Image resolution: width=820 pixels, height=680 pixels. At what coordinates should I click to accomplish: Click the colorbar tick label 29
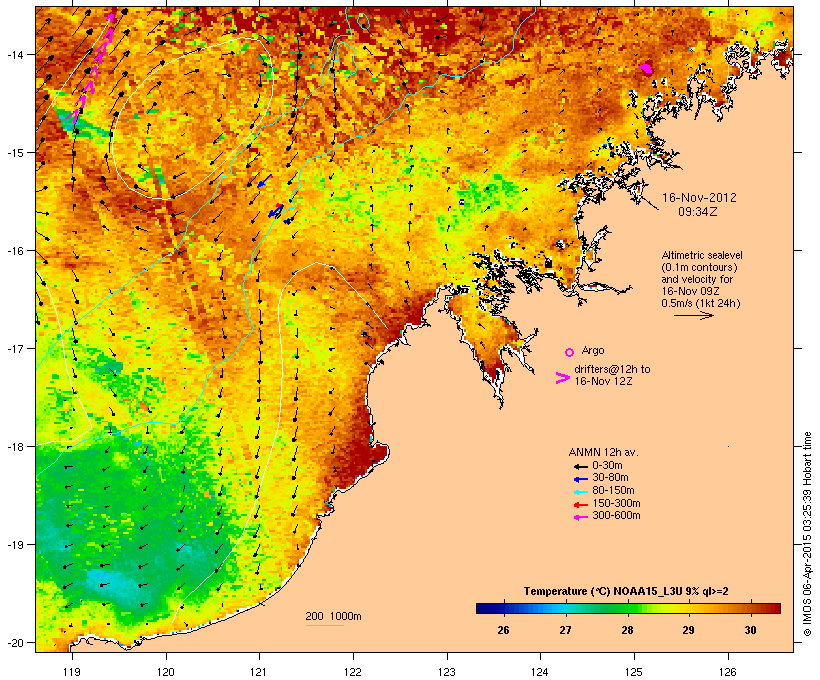click(x=689, y=630)
